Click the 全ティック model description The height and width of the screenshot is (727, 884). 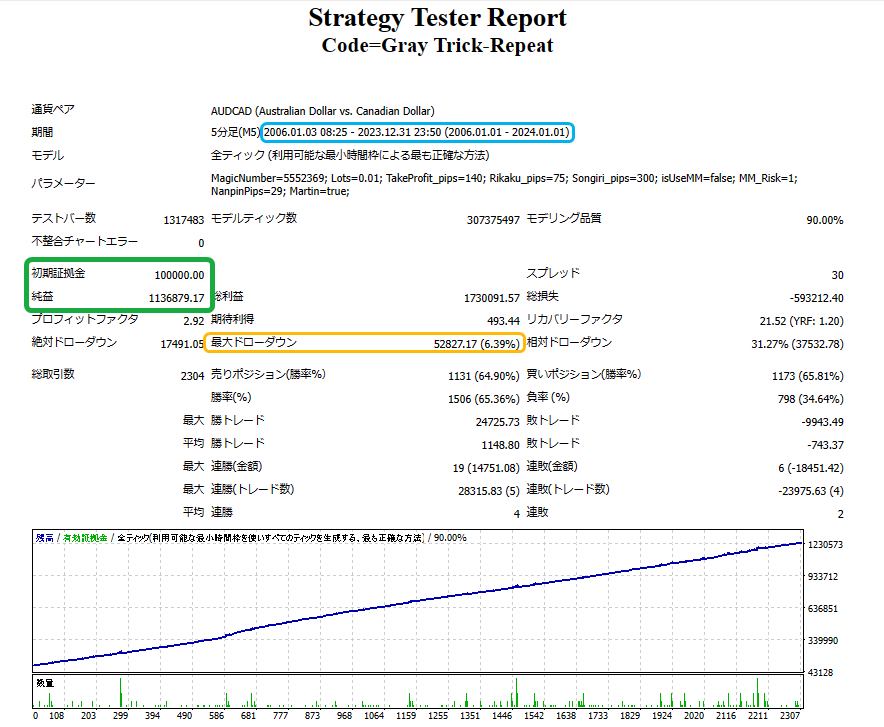(x=350, y=155)
